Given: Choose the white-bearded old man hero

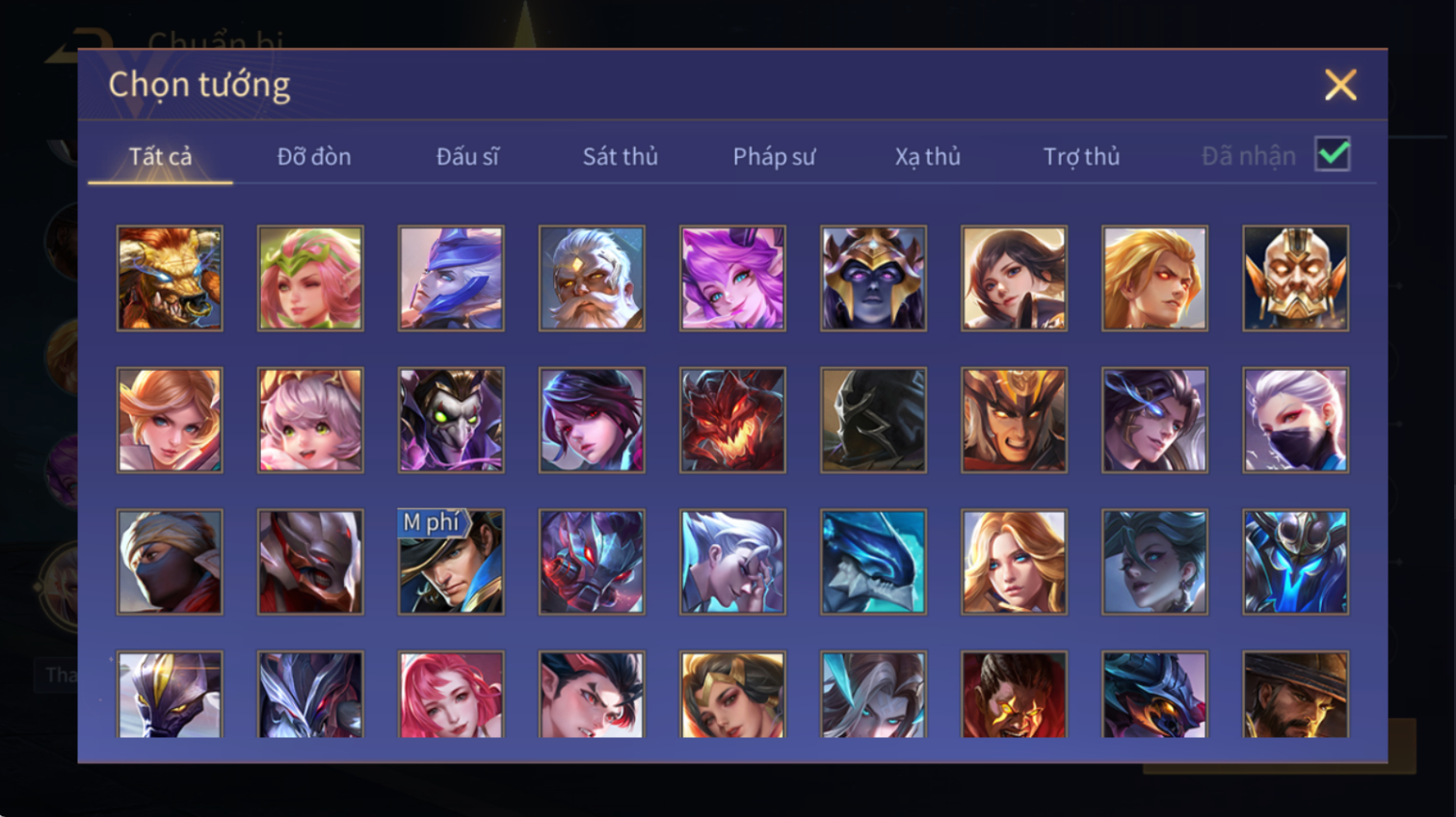Looking at the screenshot, I should (x=592, y=278).
